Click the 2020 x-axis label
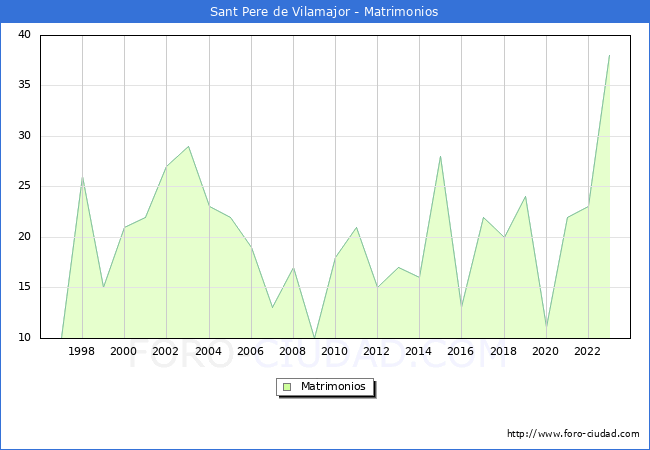 tap(546, 351)
